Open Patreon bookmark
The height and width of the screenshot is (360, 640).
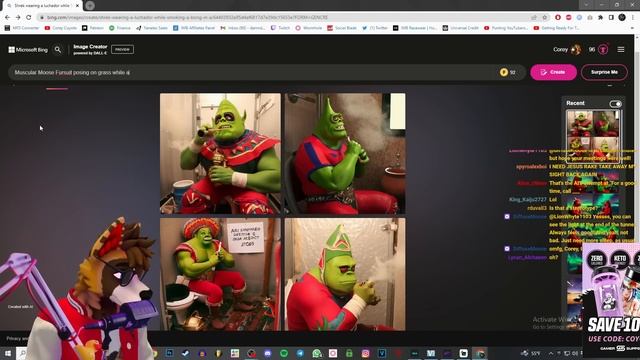[93, 28]
